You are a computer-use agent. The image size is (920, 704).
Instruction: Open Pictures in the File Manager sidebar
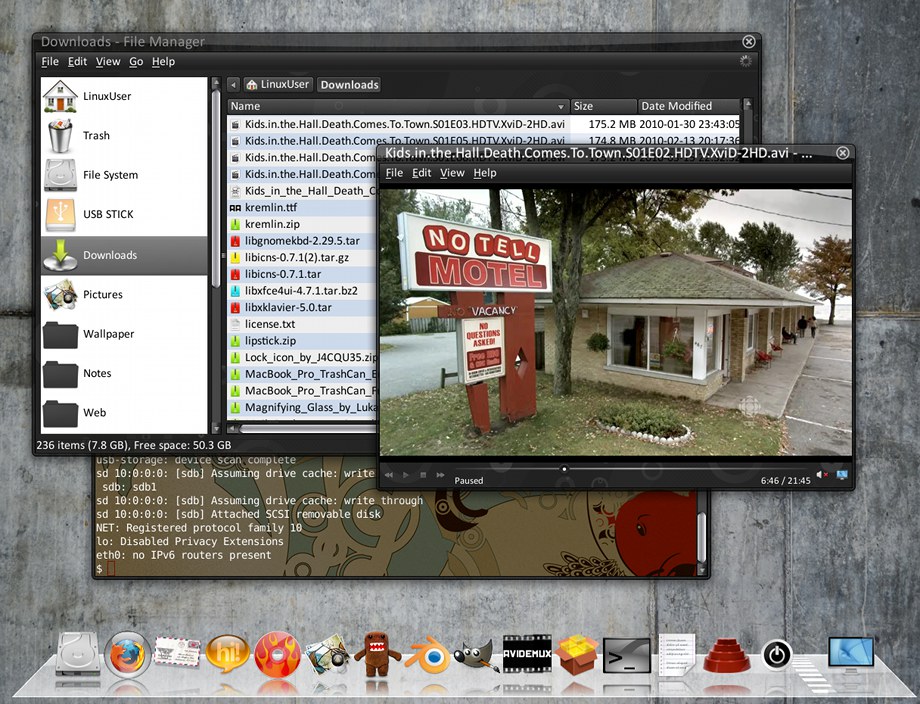click(124, 295)
